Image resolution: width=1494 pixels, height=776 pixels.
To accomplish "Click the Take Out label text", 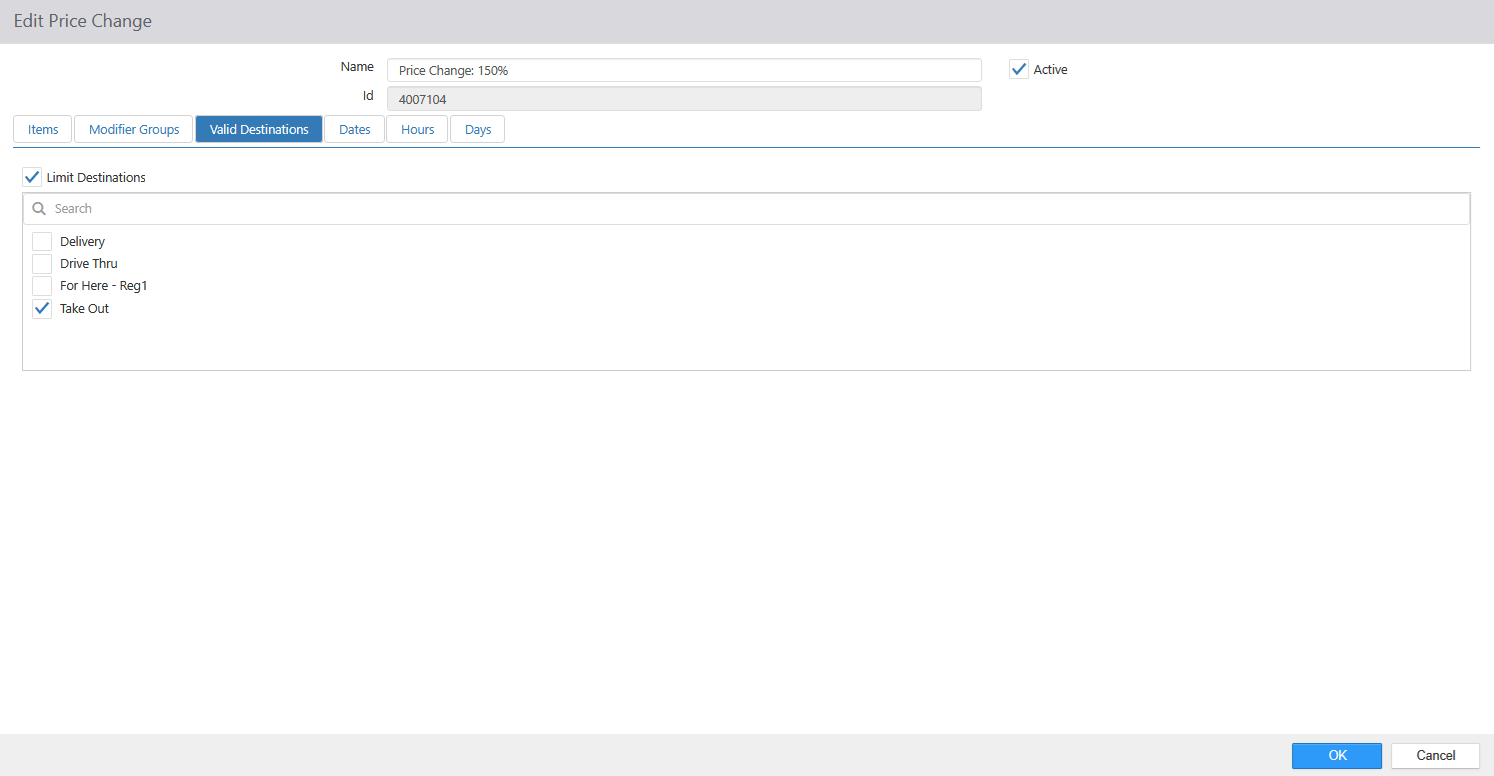I will (84, 309).
